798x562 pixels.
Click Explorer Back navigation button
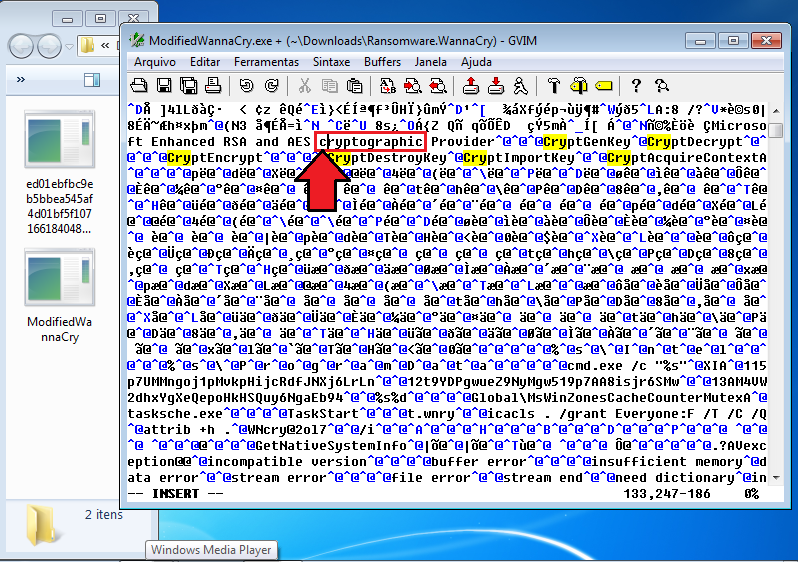tap(21, 47)
